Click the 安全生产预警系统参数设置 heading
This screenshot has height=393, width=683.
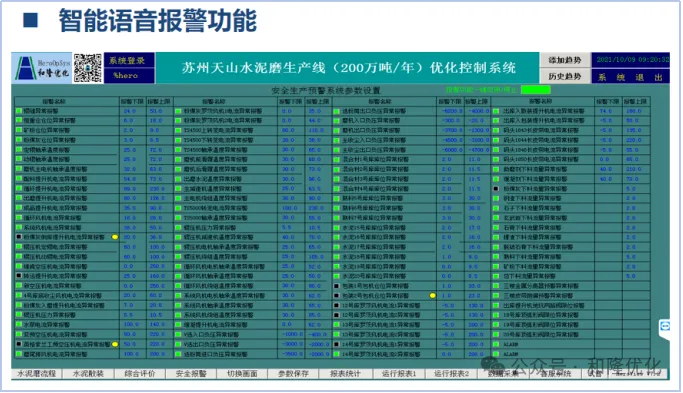326,90
